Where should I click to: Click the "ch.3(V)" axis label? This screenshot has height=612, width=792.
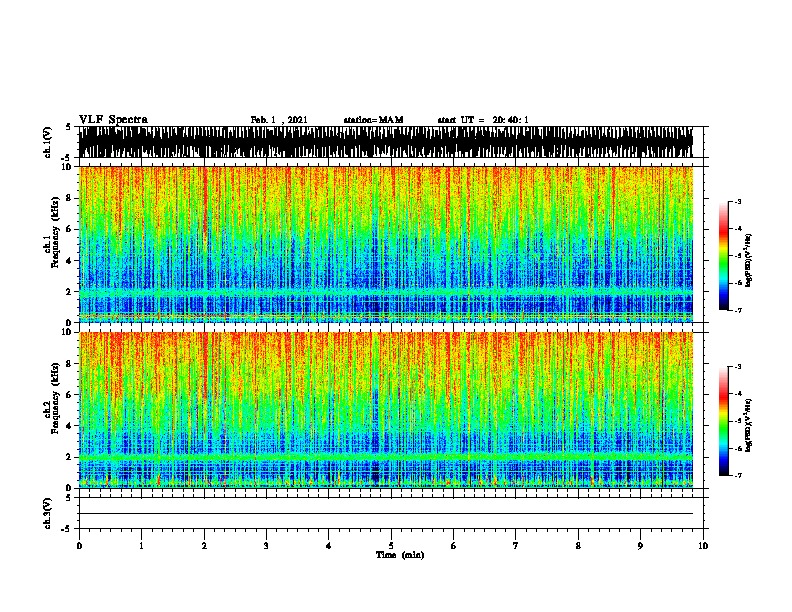[47, 513]
